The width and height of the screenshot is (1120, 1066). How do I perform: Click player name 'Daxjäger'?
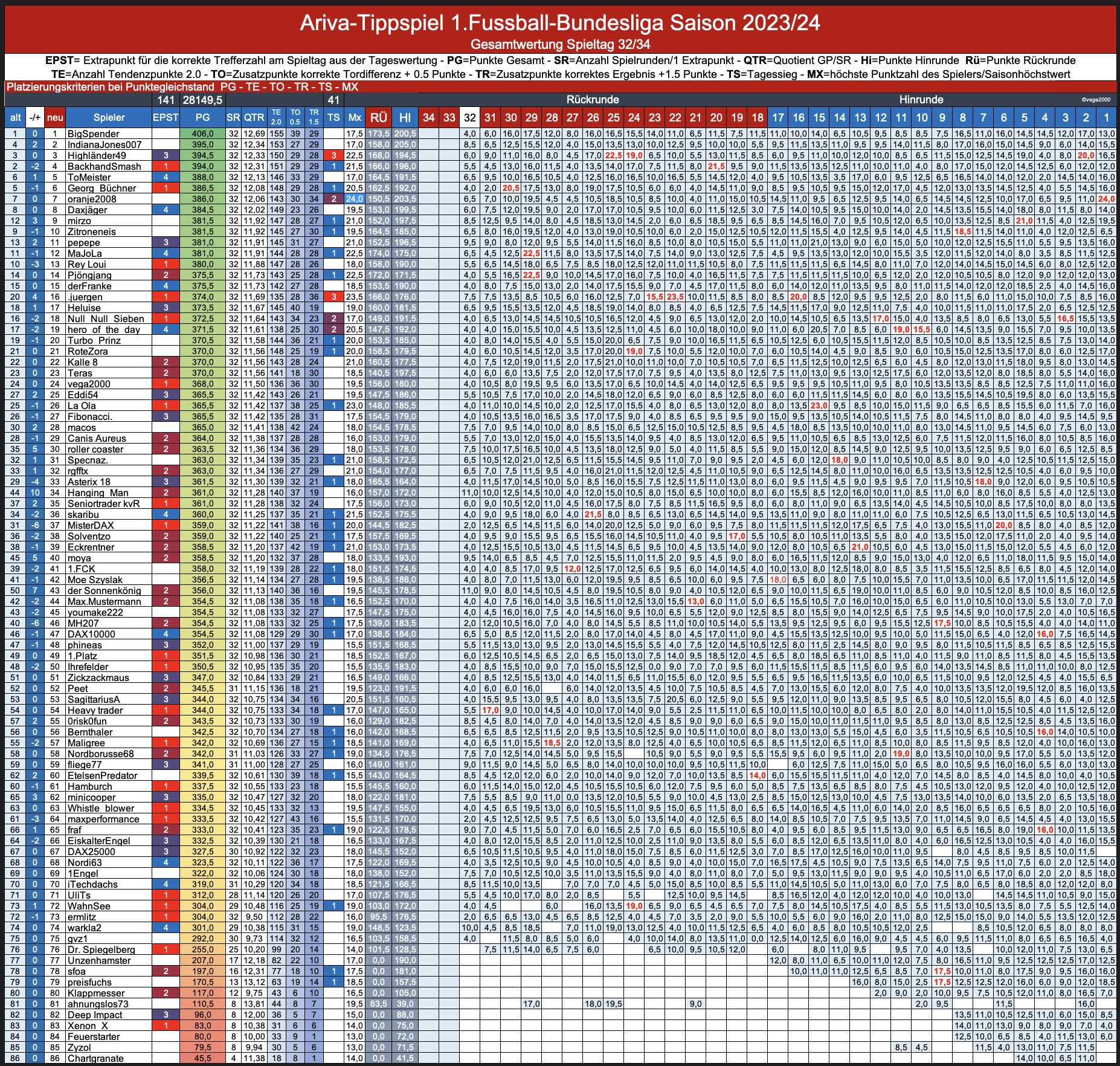(x=88, y=210)
